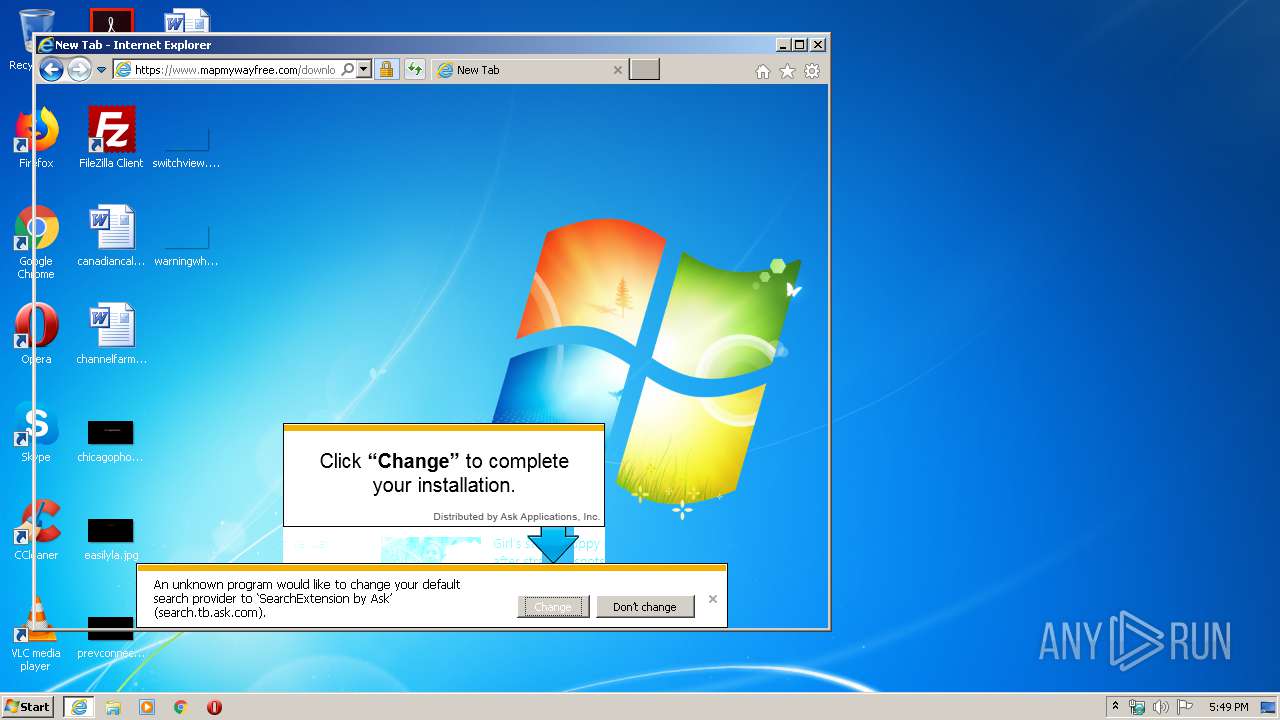Go back with IE Back arrow
The width and height of the screenshot is (1280, 720).
click(x=51, y=69)
